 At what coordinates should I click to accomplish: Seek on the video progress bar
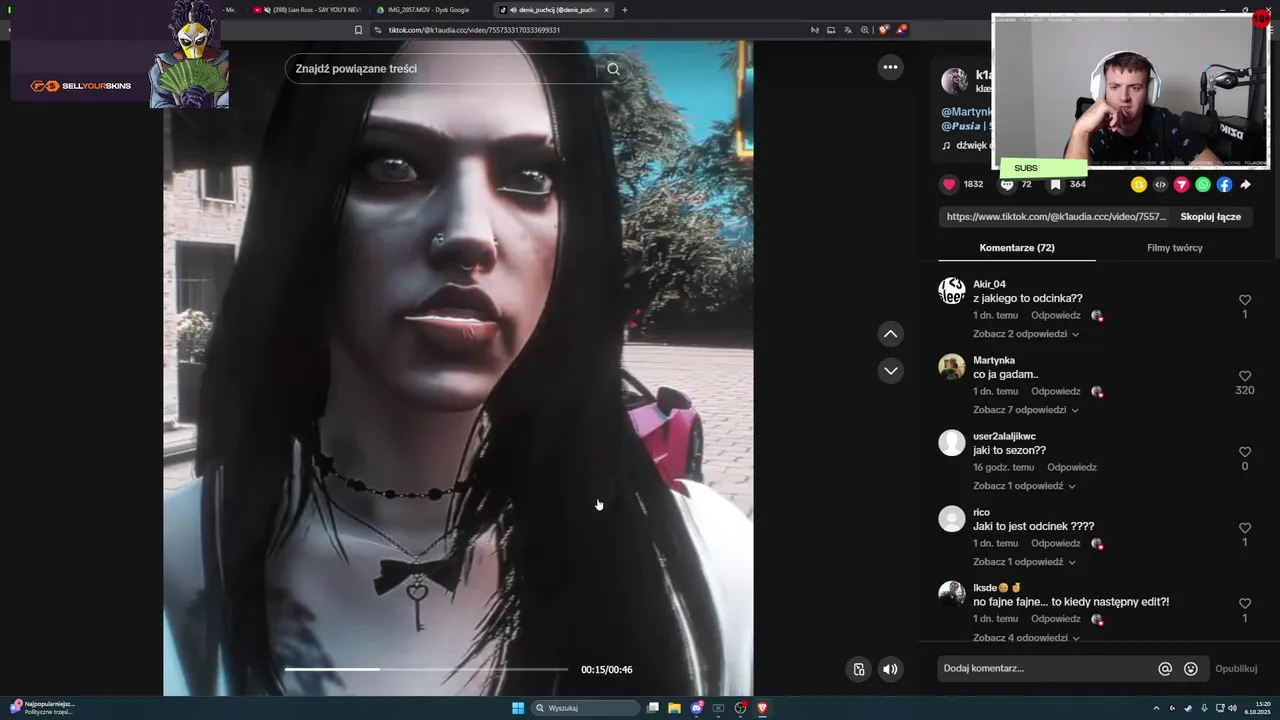coord(426,669)
